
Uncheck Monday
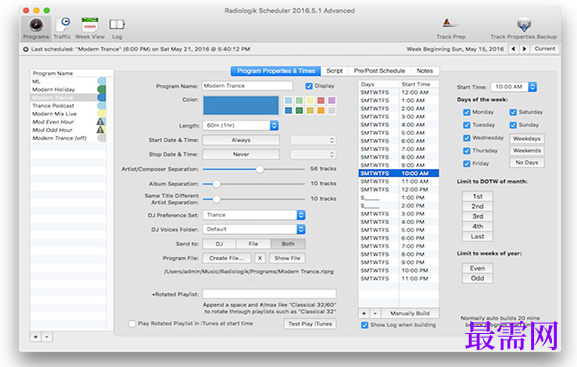coord(467,112)
